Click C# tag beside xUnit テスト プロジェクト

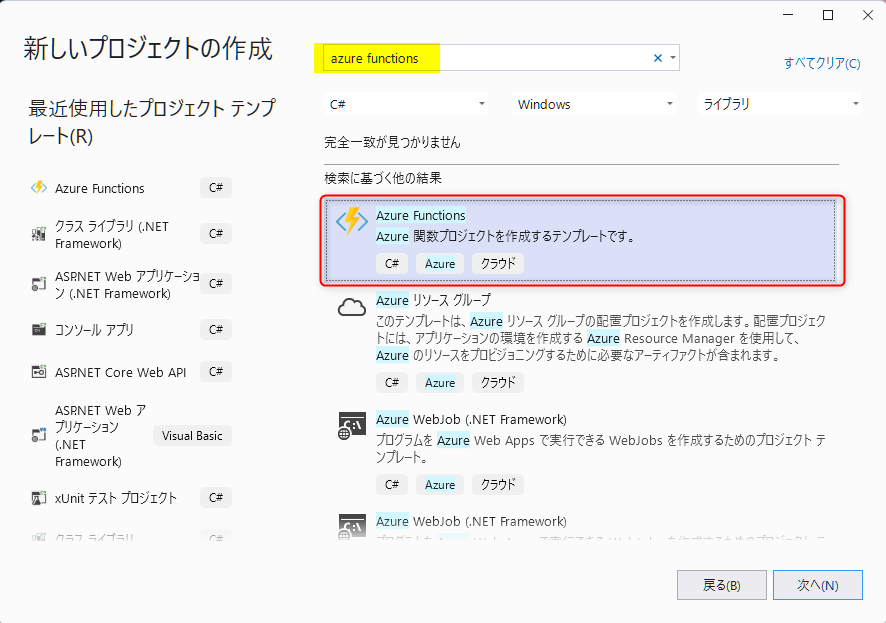pyautogui.click(x=216, y=498)
